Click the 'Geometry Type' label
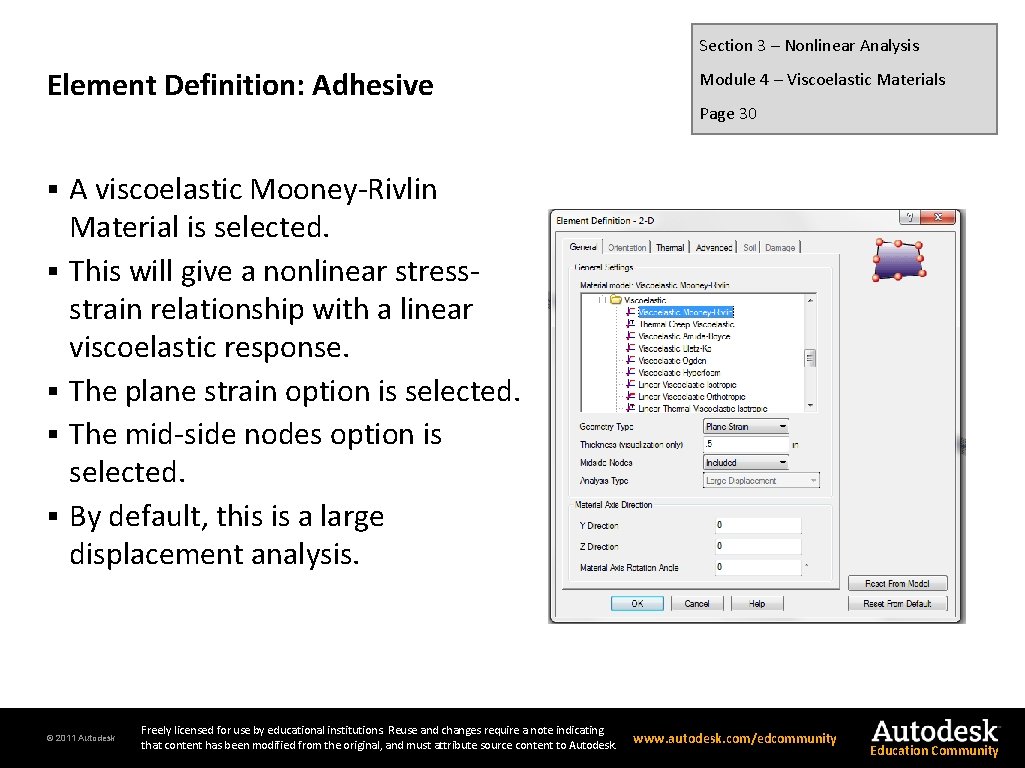The height and width of the screenshot is (768, 1025). (606, 426)
